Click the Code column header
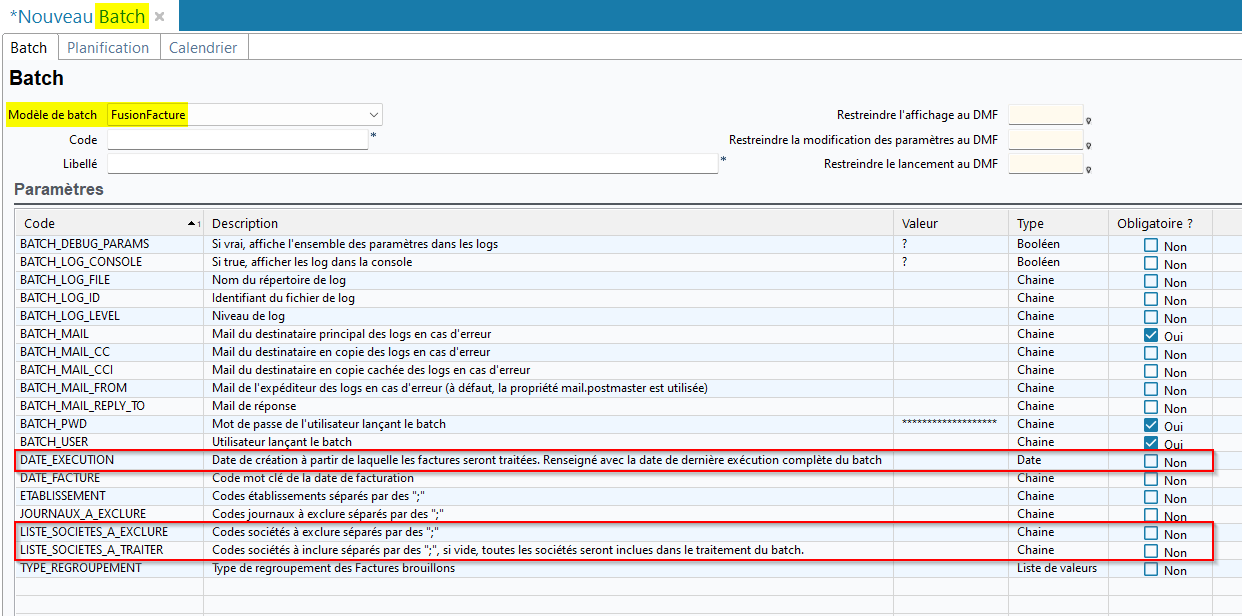 tap(109, 223)
